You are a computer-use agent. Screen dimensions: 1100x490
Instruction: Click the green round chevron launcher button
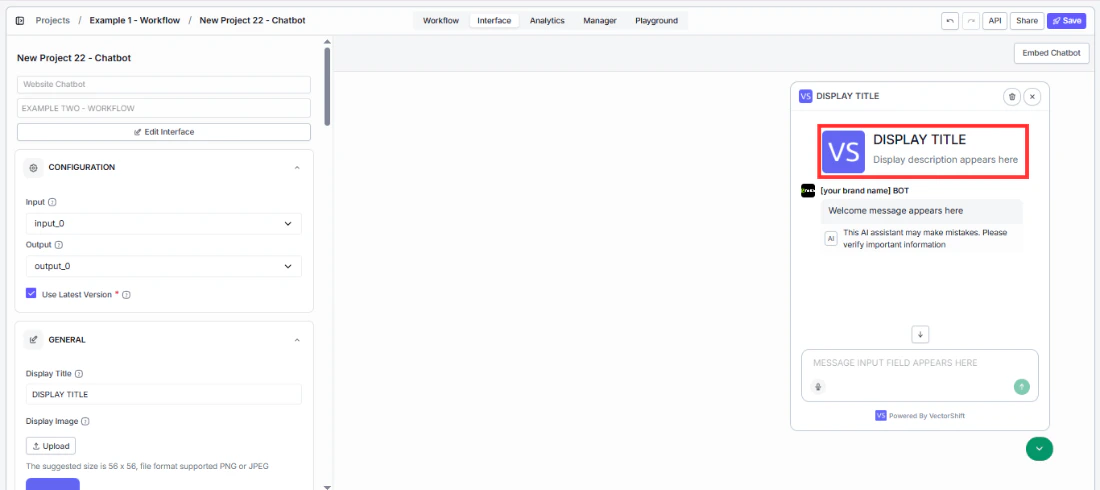point(1039,448)
